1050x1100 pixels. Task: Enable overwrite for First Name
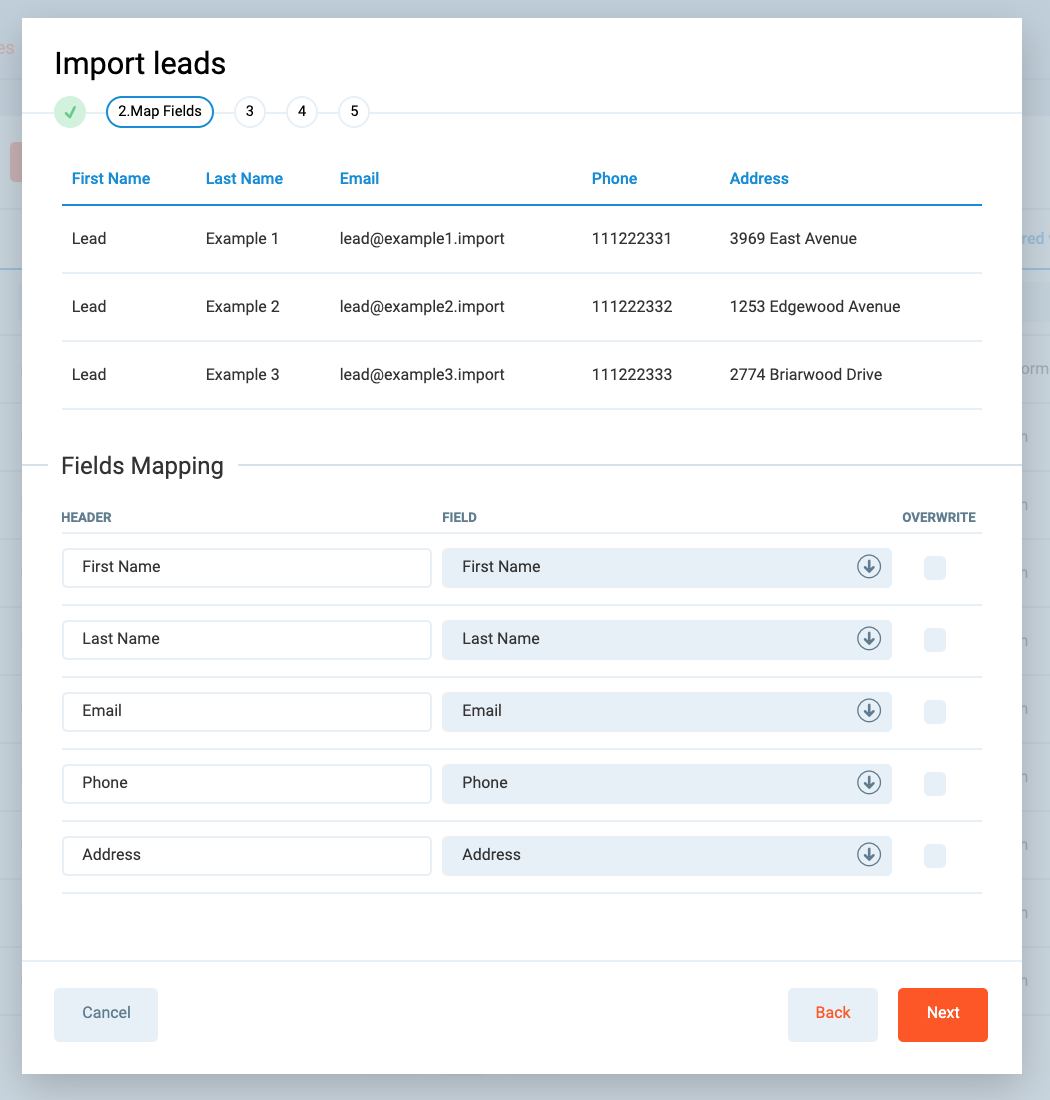934,568
